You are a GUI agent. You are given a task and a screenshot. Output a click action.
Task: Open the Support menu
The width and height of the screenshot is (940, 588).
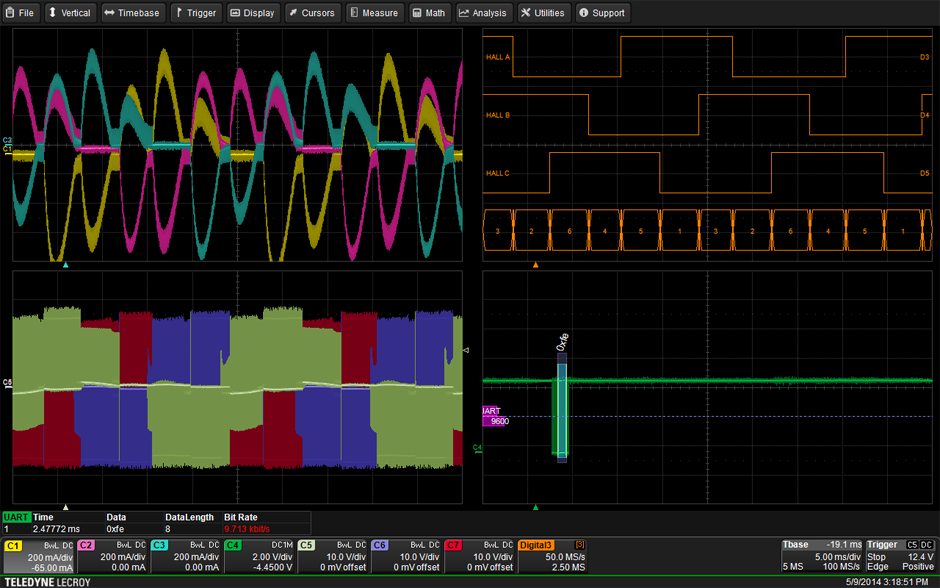click(603, 13)
